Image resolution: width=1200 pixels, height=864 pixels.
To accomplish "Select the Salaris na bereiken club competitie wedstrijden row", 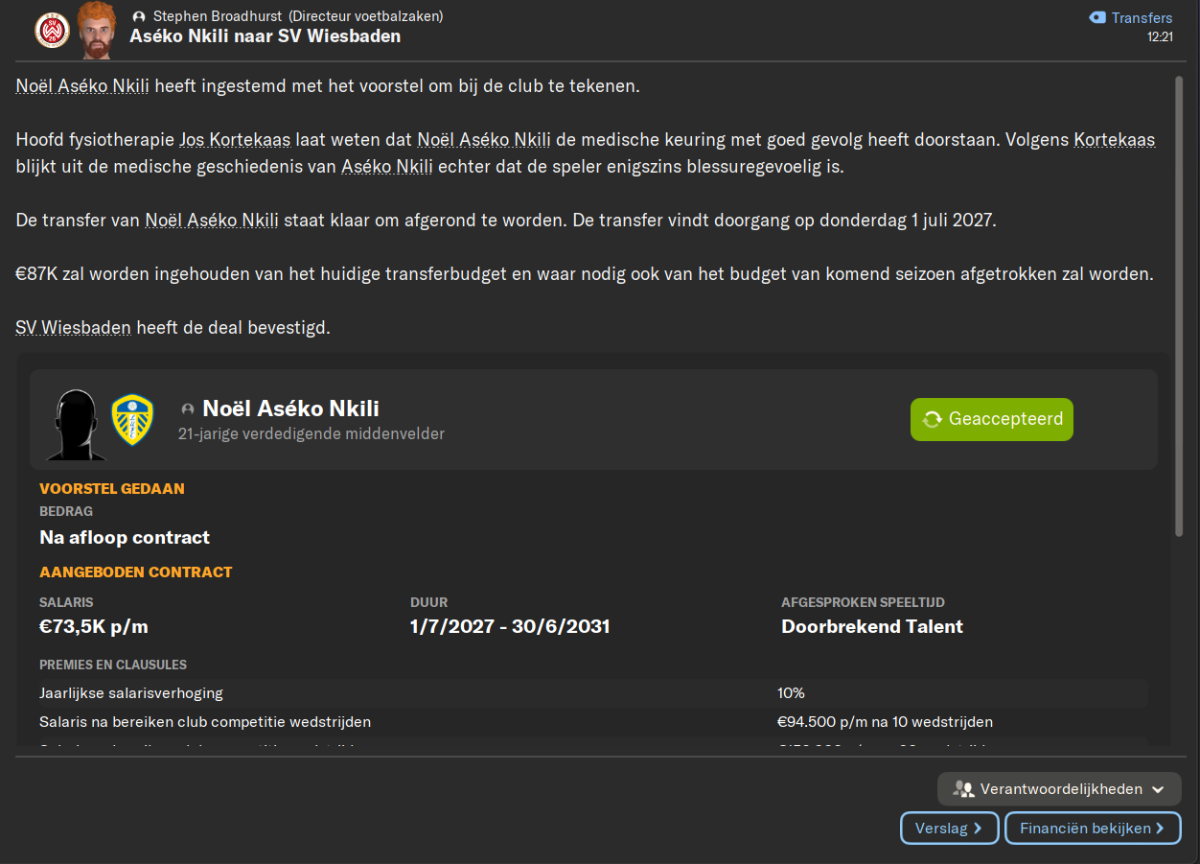I will tap(593, 722).
